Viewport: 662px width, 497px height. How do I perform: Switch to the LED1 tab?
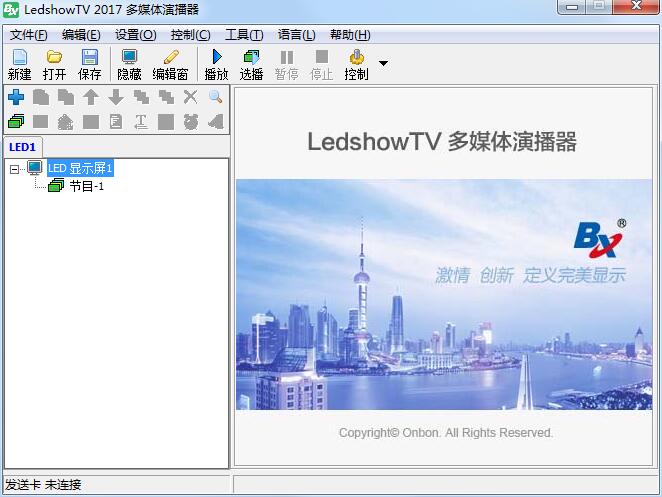pos(22,146)
